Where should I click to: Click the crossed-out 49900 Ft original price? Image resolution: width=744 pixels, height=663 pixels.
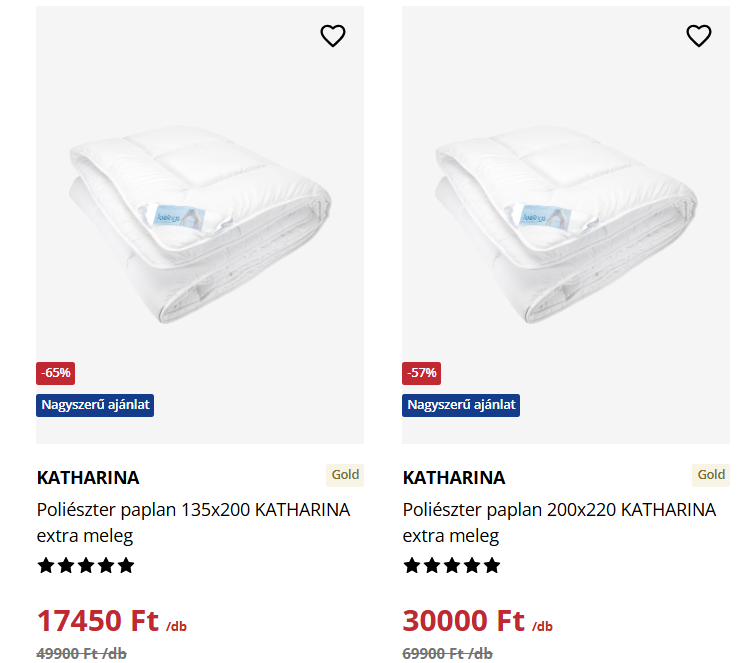[82, 653]
